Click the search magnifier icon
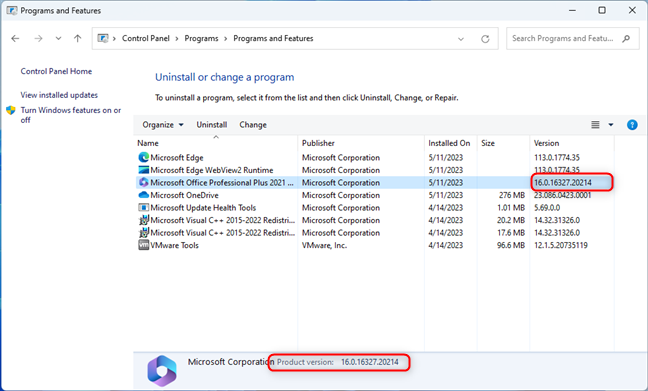648x391 pixels. coord(626,38)
